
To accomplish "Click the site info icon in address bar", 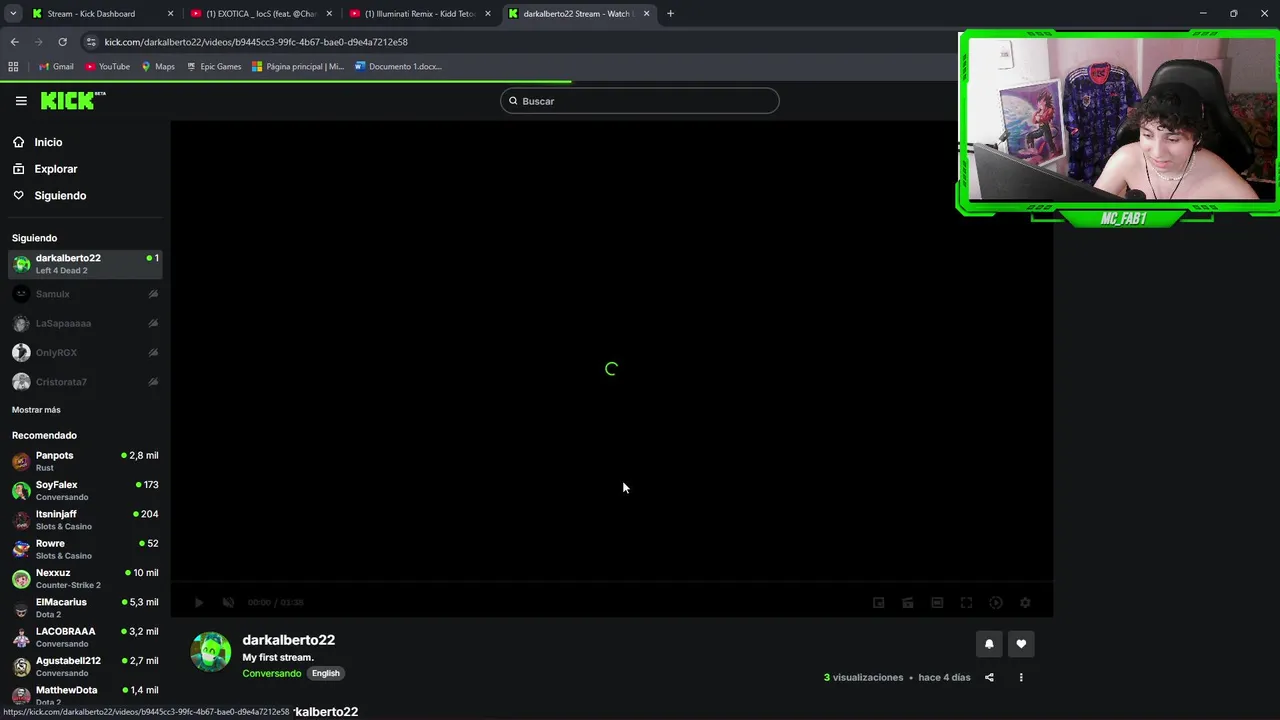I will pos(91,42).
